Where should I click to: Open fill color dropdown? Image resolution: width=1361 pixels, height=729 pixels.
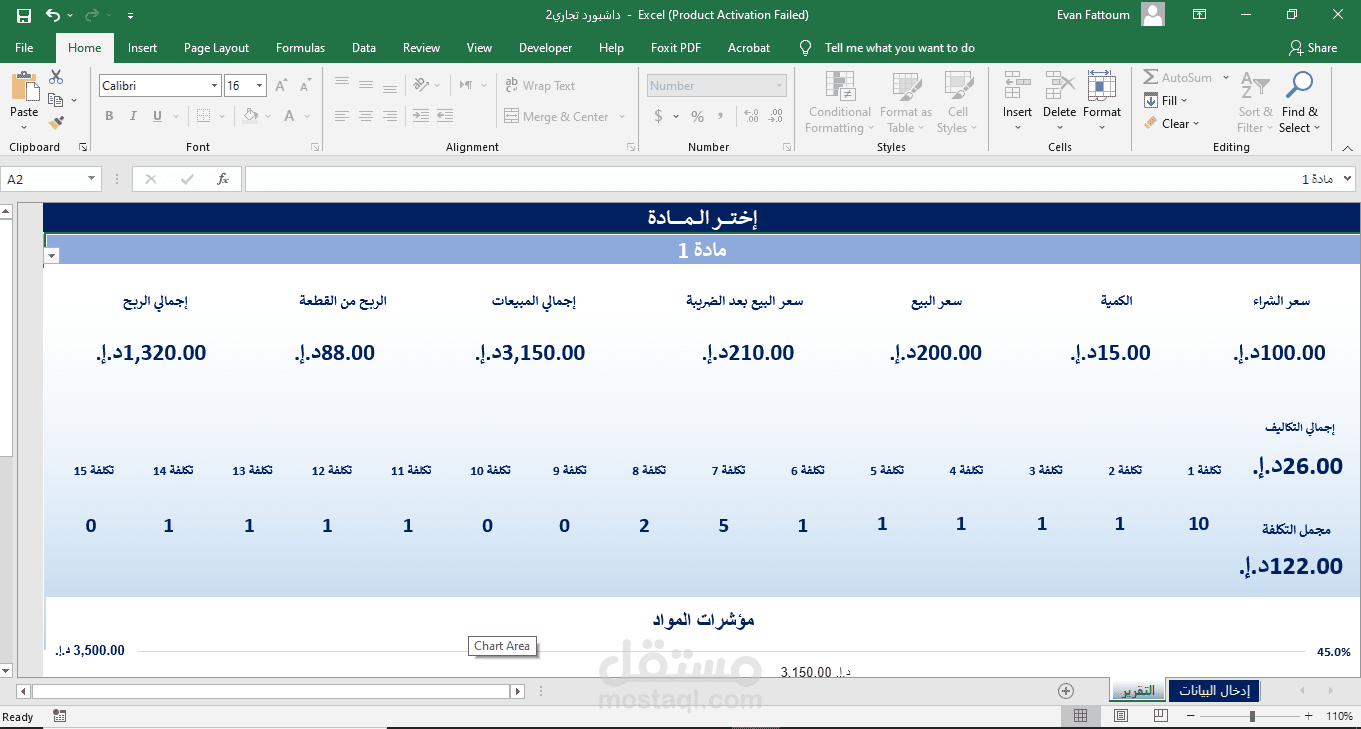tap(267, 117)
